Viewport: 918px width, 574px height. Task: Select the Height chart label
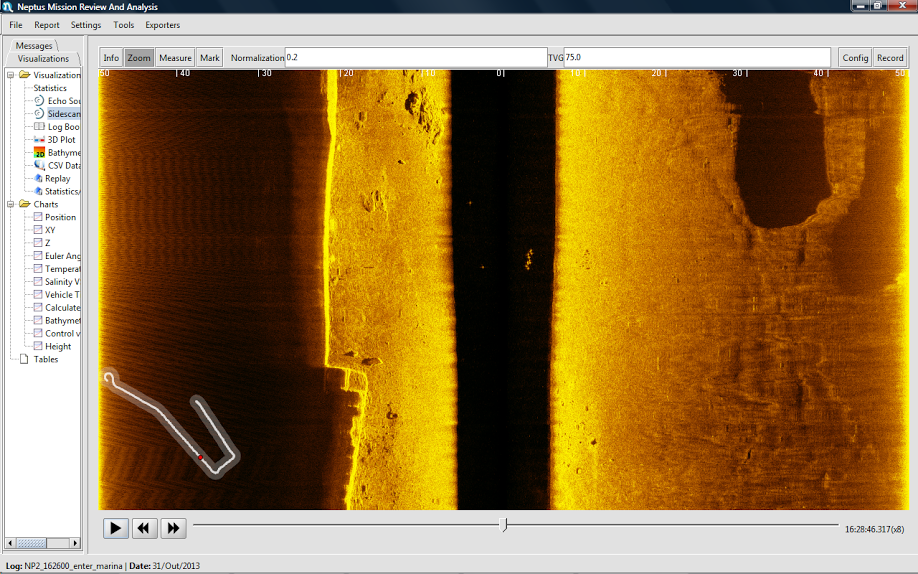click(x=58, y=346)
